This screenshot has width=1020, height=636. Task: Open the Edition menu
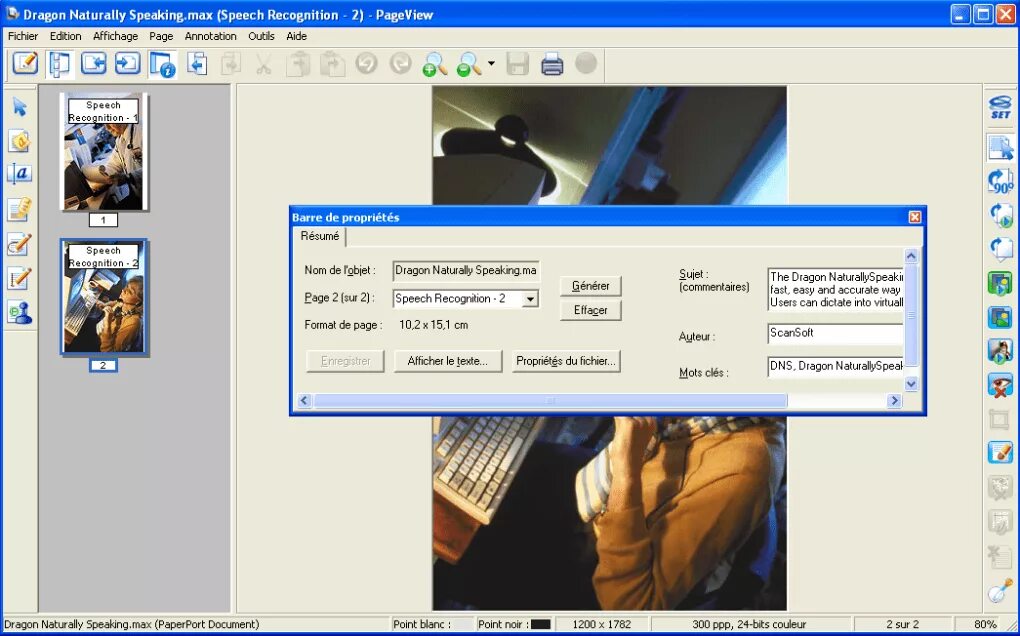point(66,36)
